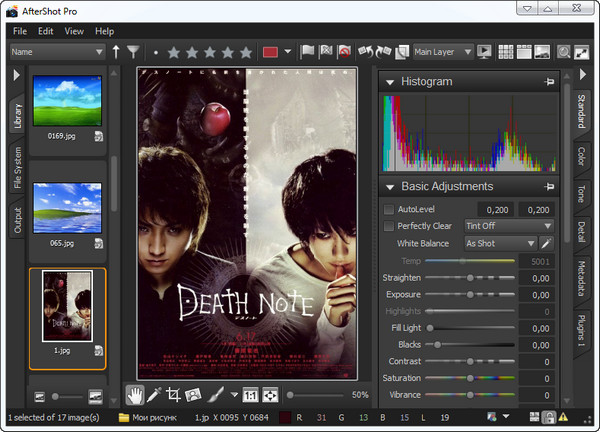The width and height of the screenshot is (600, 432).
Task: Adjust the Saturation slider
Action: coord(470,378)
